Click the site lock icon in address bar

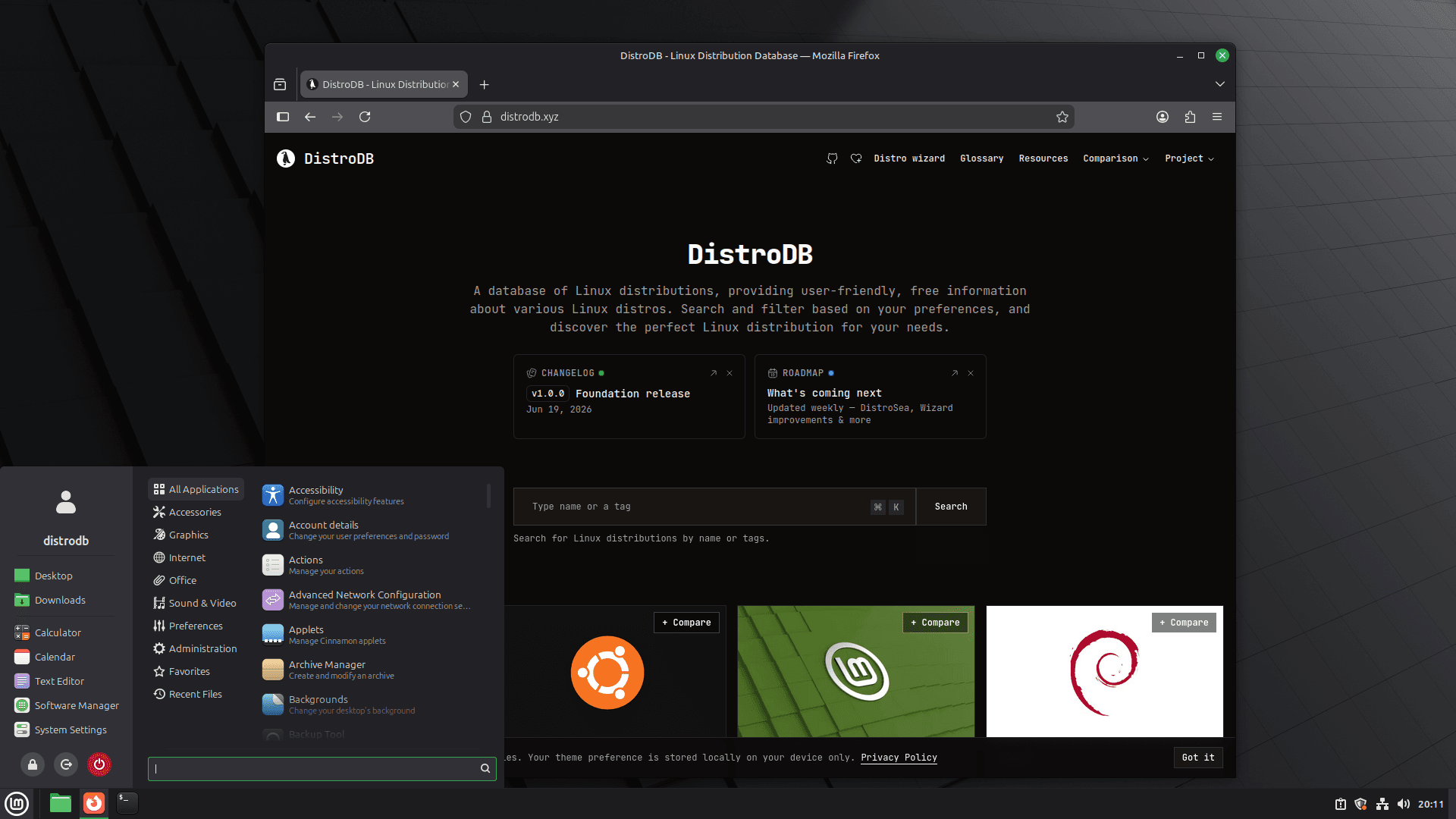[x=487, y=117]
